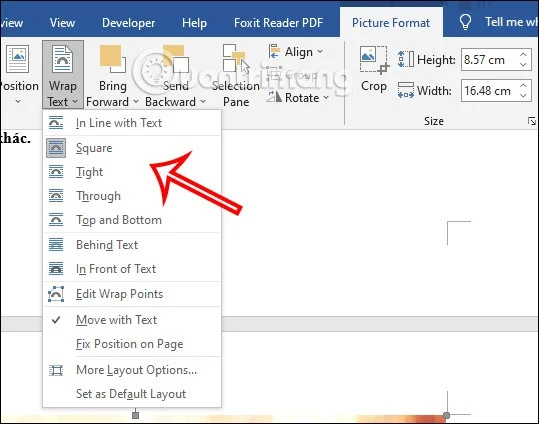The height and width of the screenshot is (424, 539).
Task: Open the Size dialog launcher
Action: [x=532, y=121]
